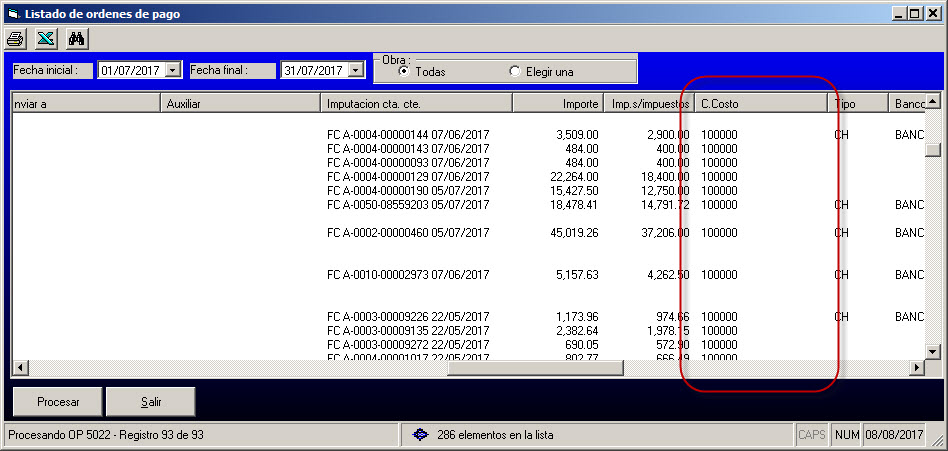Image resolution: width=948 pixels, height=451 pixels.
Task: Select row FC A-0002-00000460 05/07/2017
Action: (x=408, y=233)
